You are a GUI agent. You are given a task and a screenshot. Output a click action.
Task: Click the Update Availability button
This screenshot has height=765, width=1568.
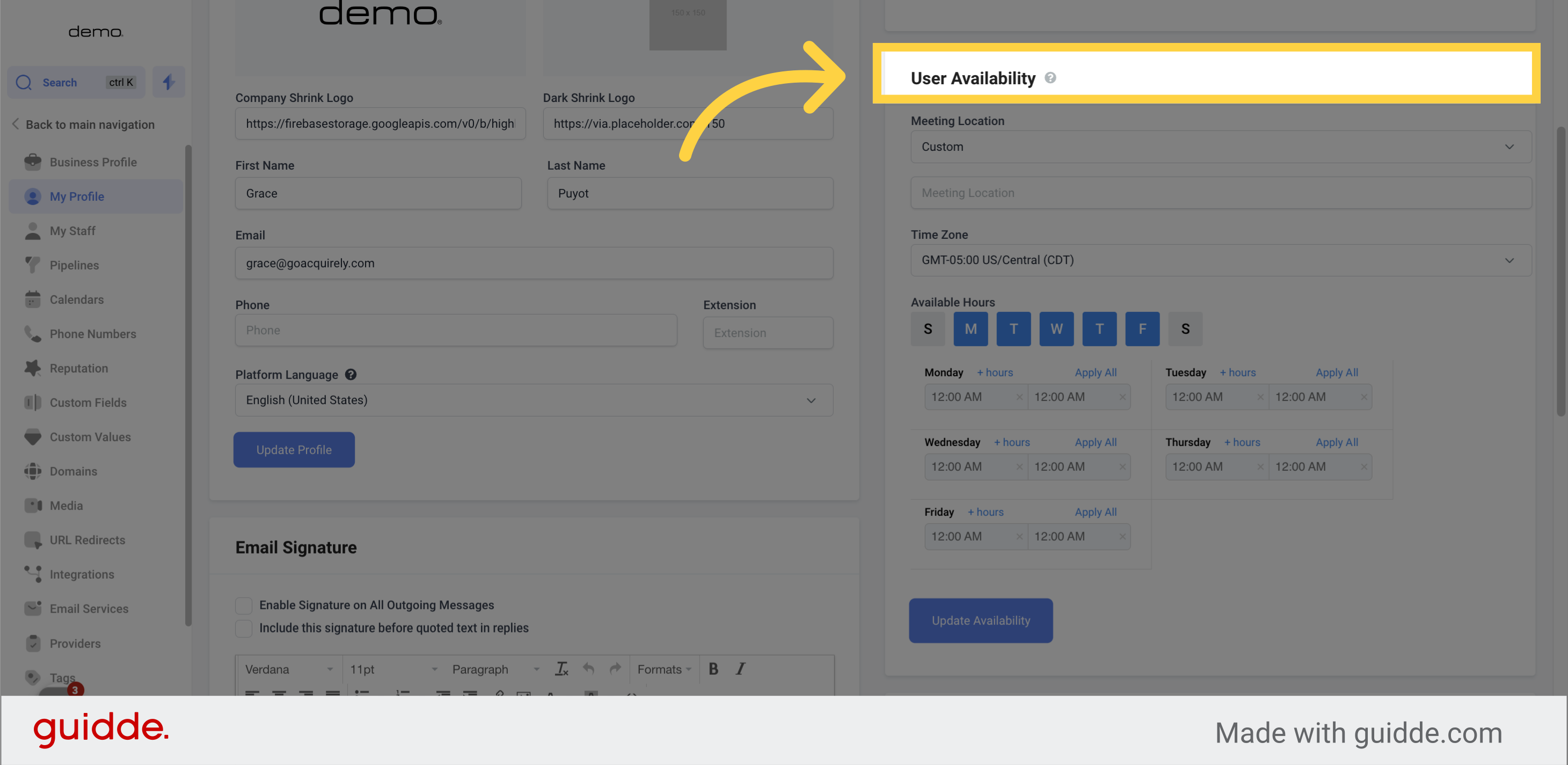(x=981, y=620)
